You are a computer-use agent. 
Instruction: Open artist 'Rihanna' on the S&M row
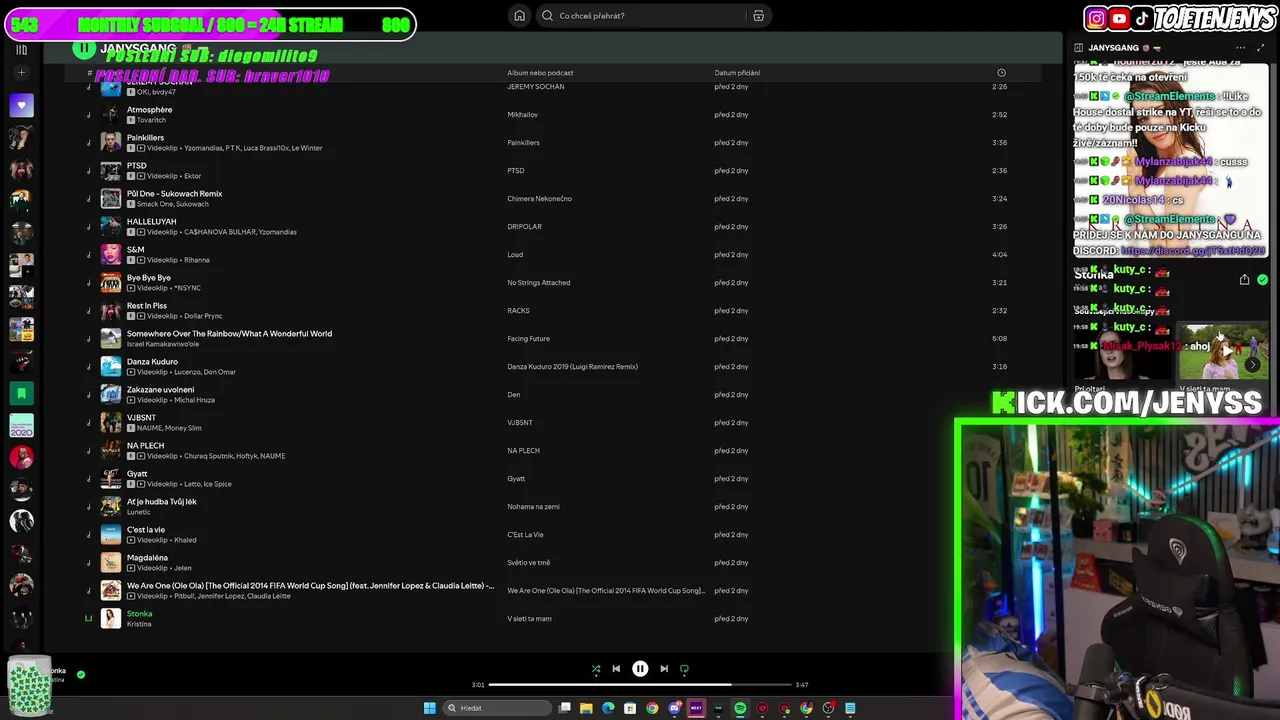(x=196, y=260)
